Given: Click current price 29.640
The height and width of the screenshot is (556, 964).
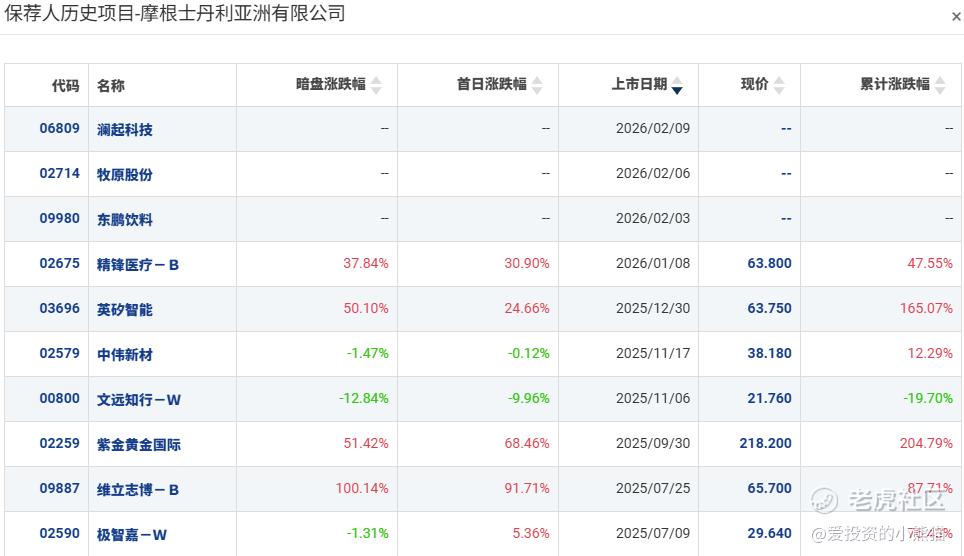Looking at the screenshot, I should point(769,533).
